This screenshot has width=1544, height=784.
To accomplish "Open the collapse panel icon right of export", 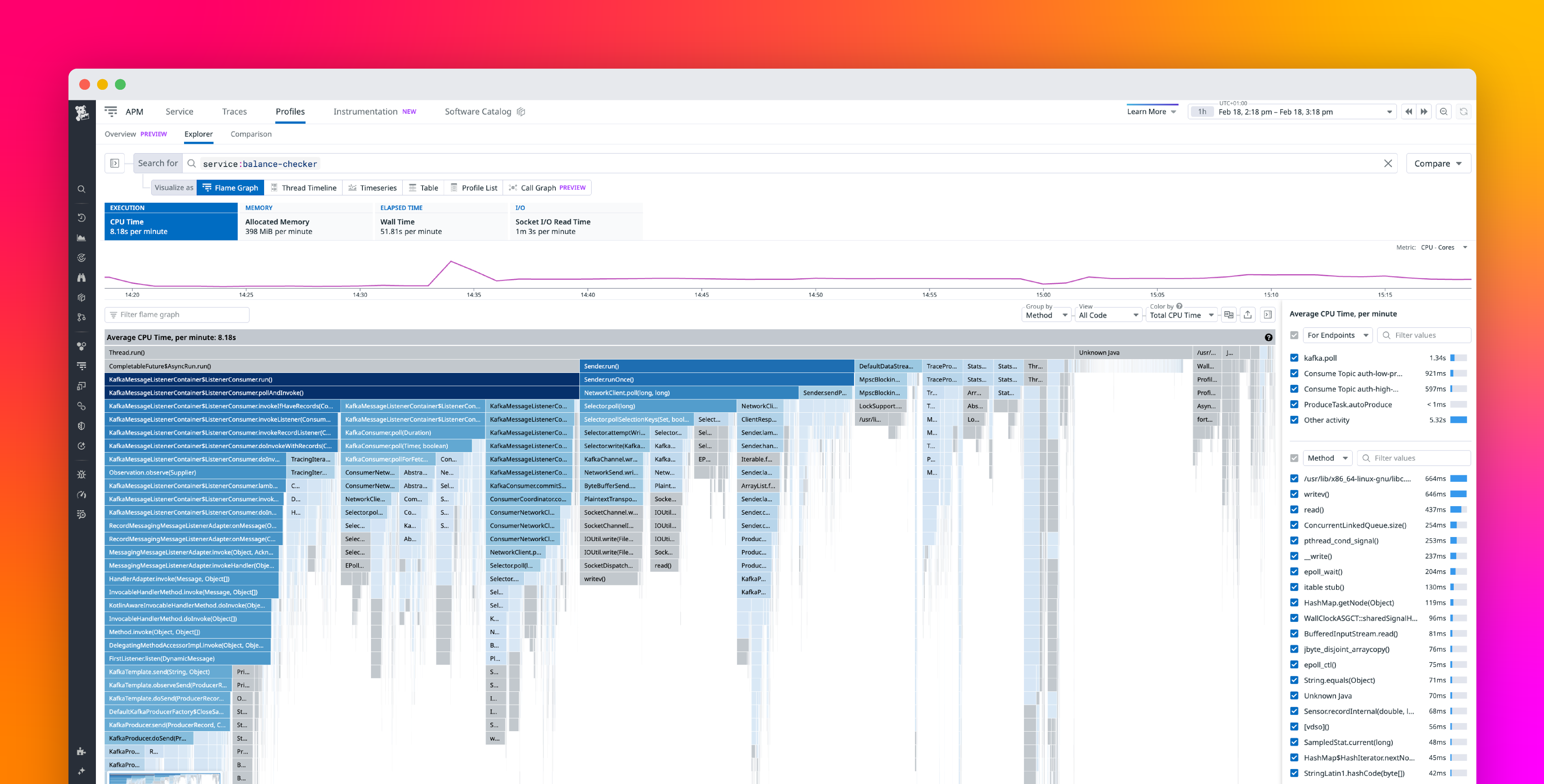I will click(1268, 314).
